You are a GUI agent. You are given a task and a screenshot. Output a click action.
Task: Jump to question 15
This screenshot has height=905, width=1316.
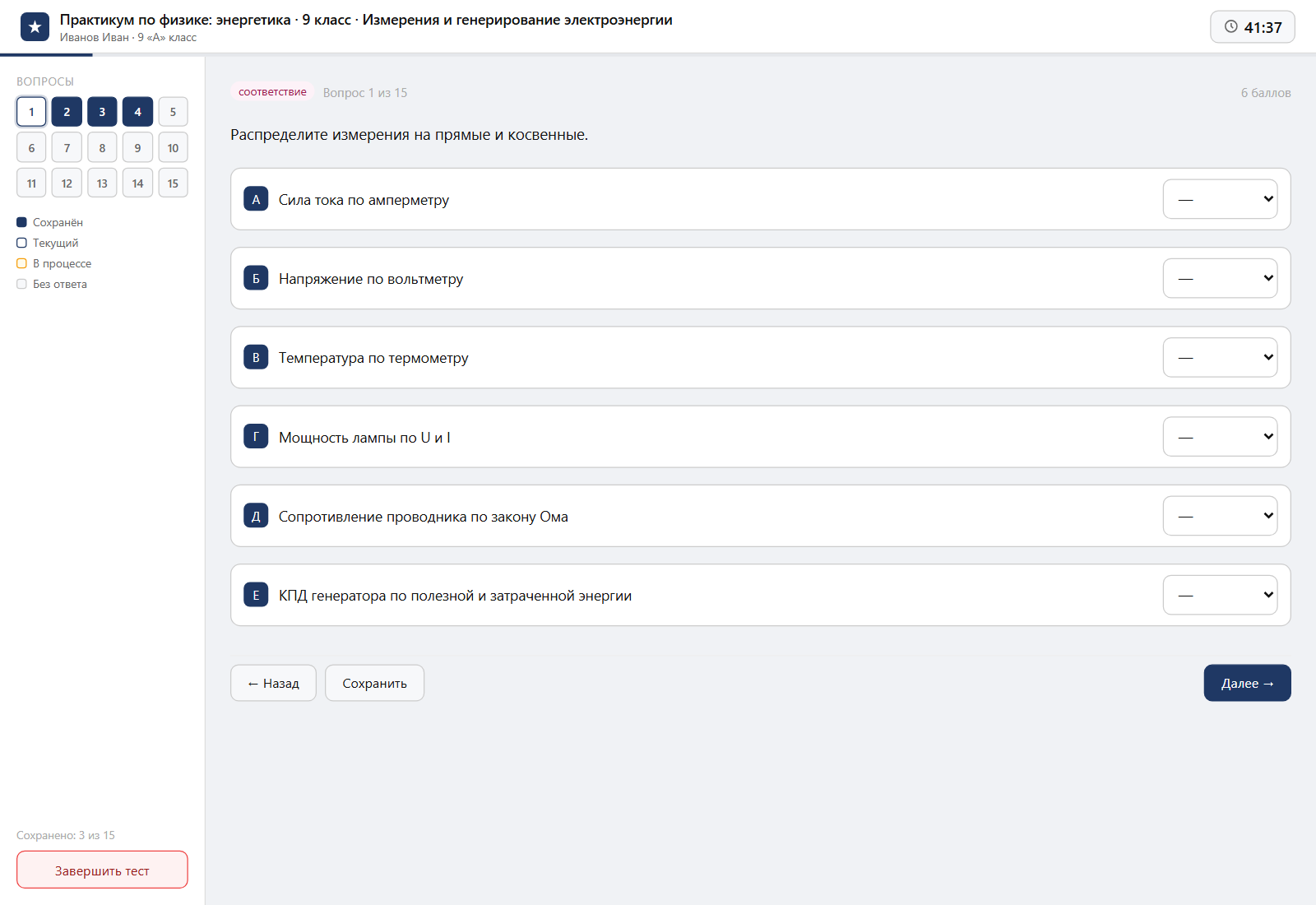[173, 183]
